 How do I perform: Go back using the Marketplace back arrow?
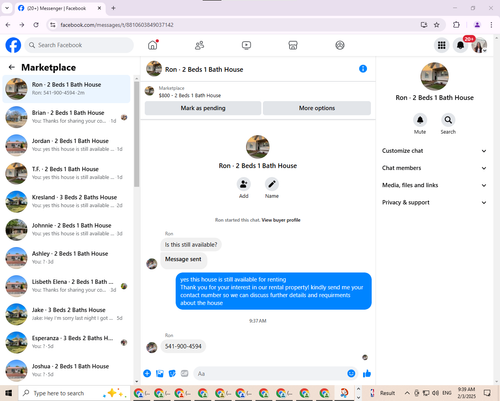point(12,67)
